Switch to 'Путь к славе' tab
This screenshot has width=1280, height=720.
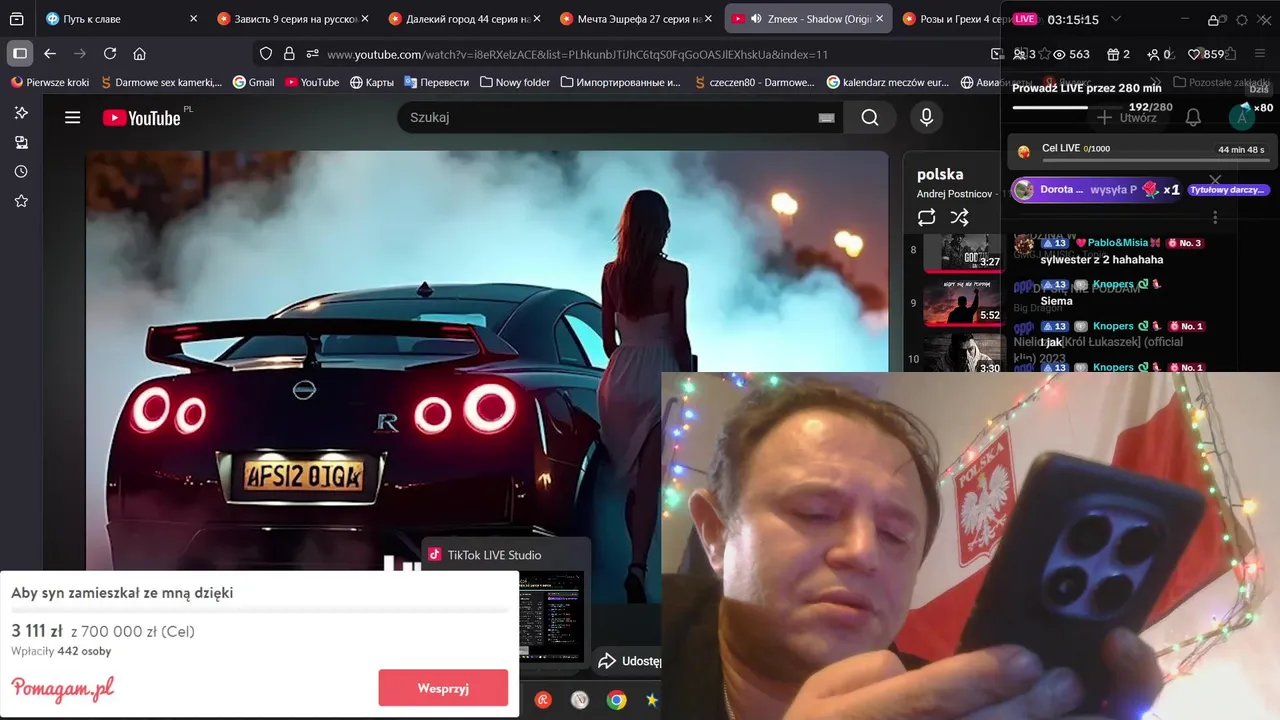coord(121,19)
